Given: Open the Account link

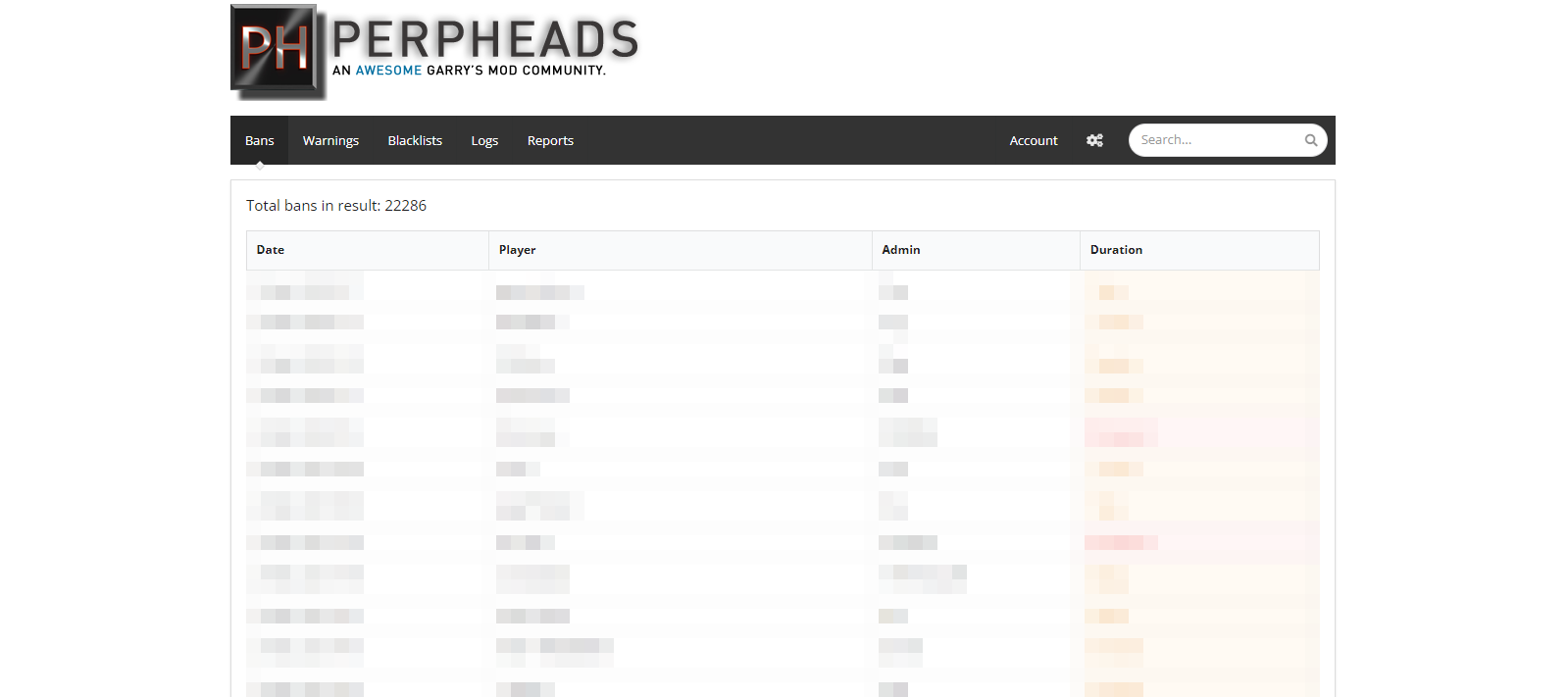Looking at the screenshot, I should pyautogui.click(x=1034, y=140).
